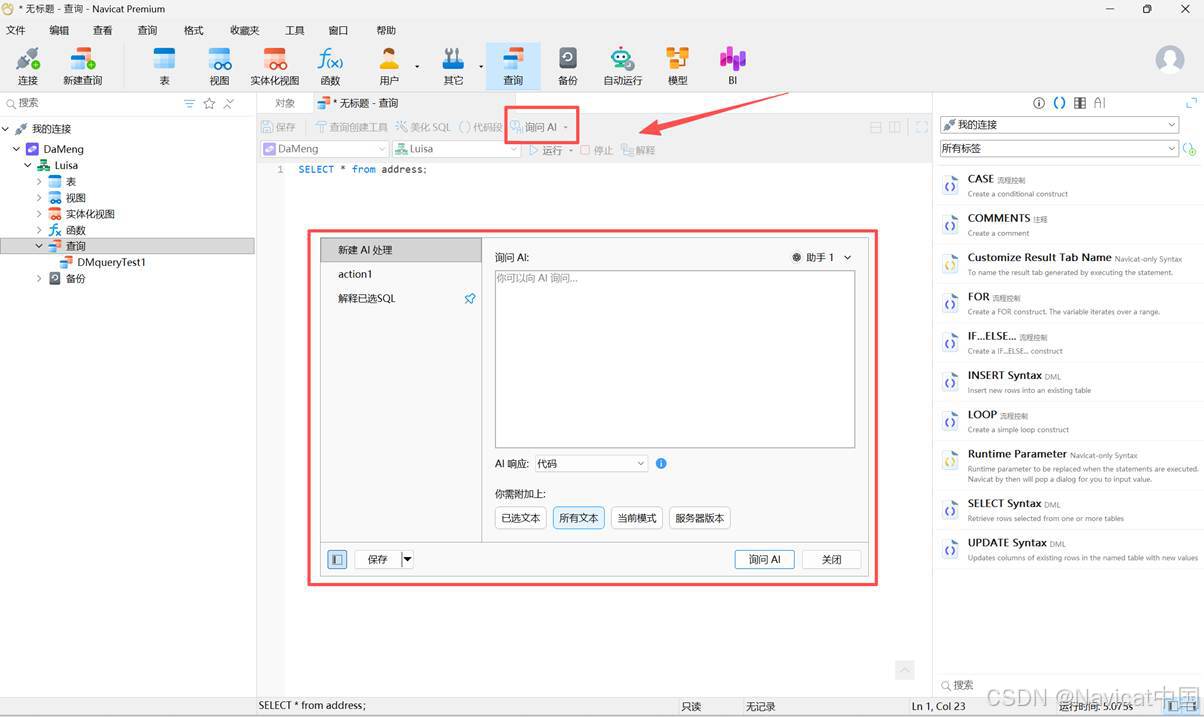Open the 我的连接 dropdown in right panel
Viewport: 1204px width, 717px height.
1060,125
